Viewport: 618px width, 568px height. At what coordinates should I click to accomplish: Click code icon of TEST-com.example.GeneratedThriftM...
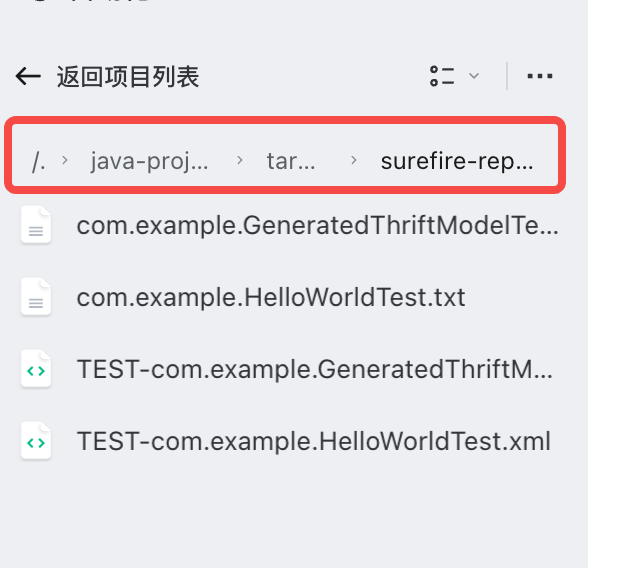(36, 369)
